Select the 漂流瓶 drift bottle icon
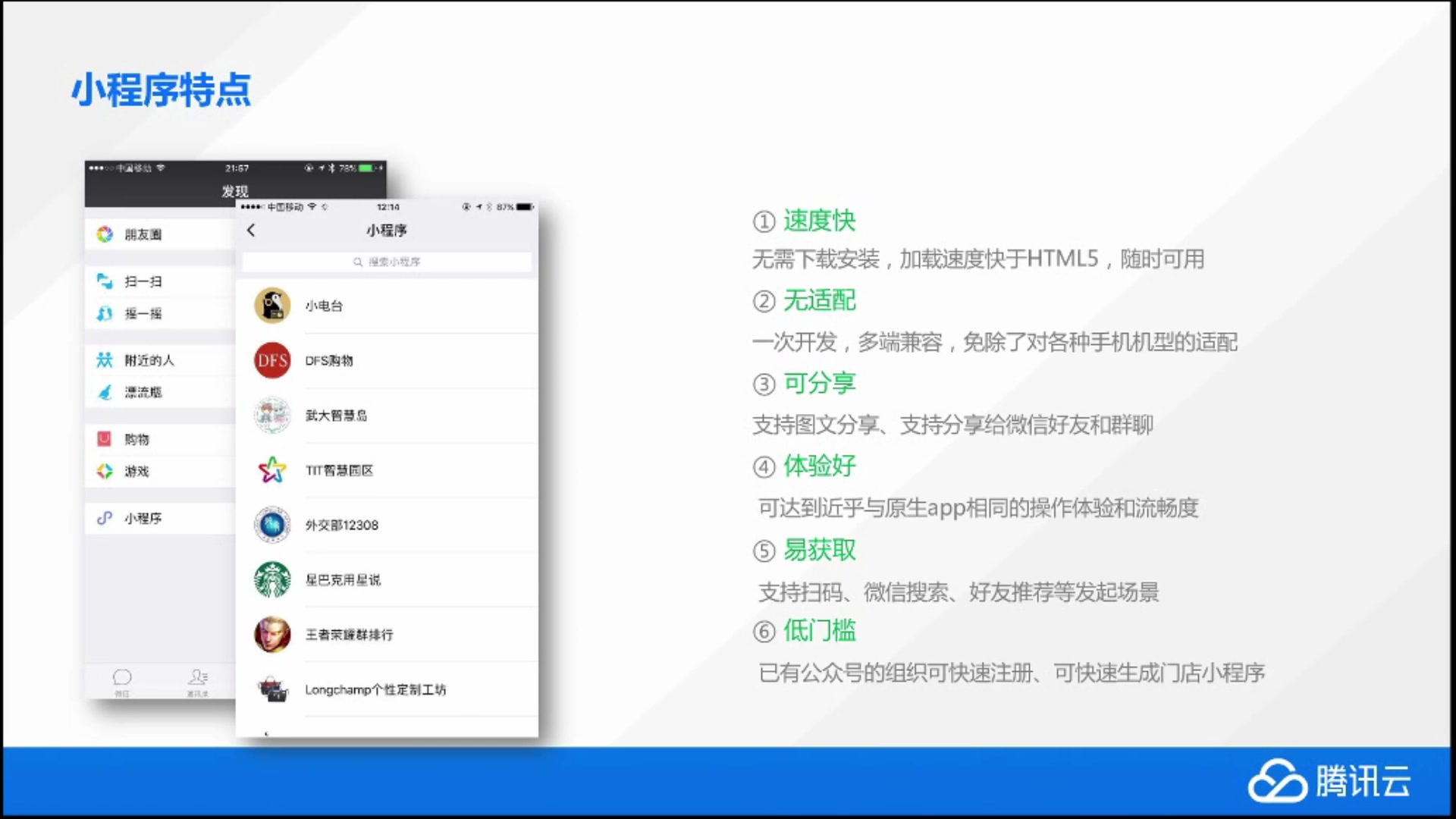Image resolution: width=1456 pixels, height=819 pixels. (104, 392)
